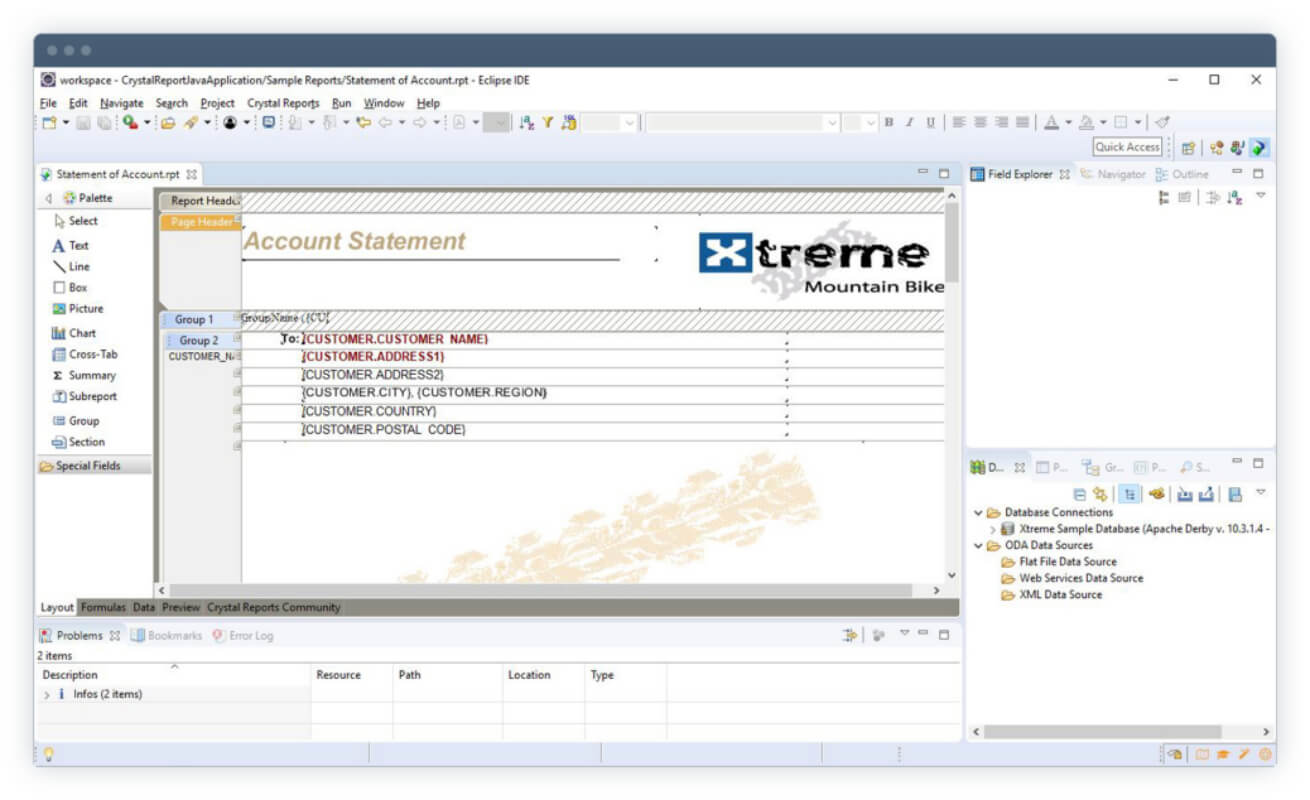Select the Chart tool in the Palette

(x=73, y=333)
